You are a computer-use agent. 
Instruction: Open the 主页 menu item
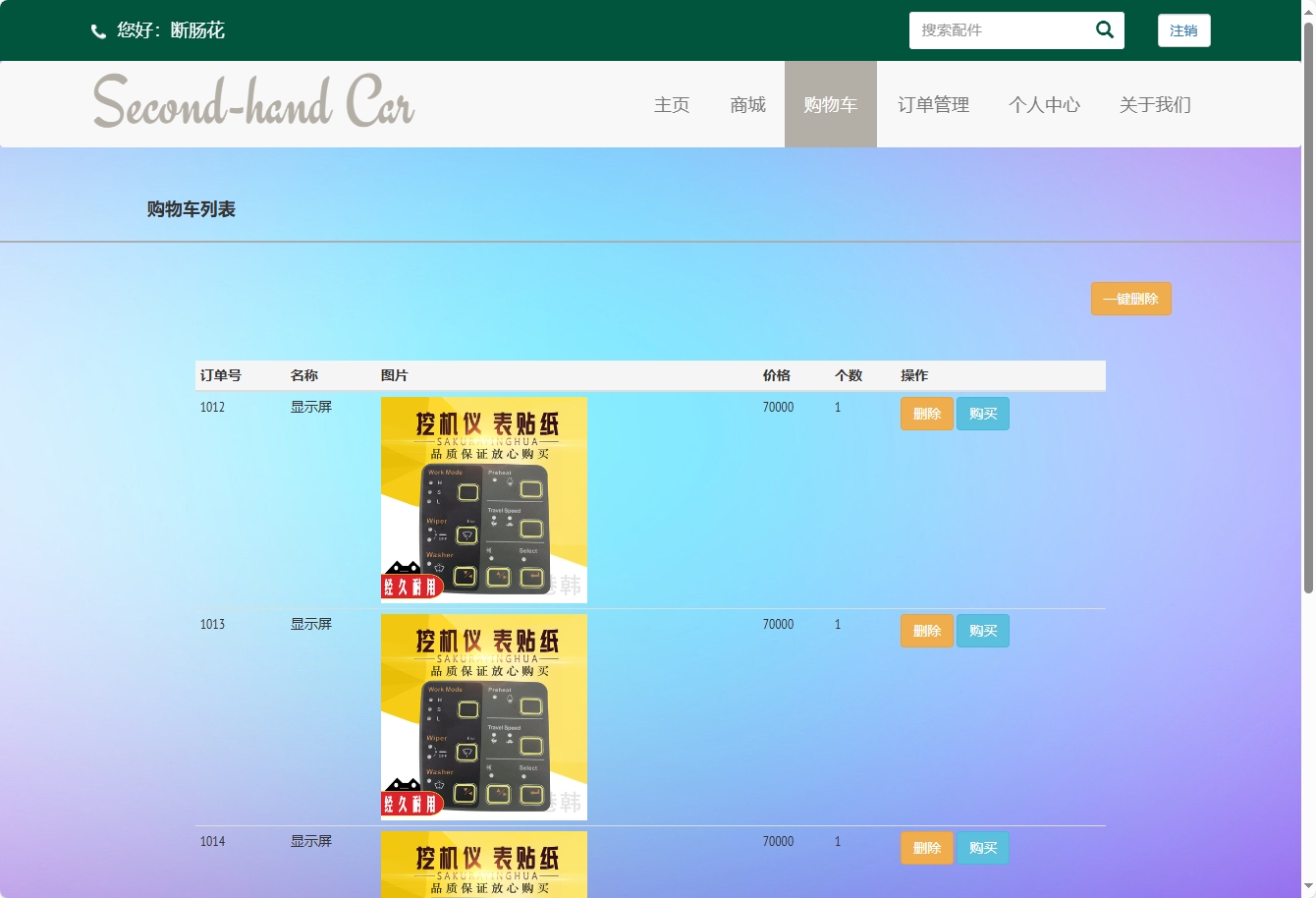coord(672,104)
